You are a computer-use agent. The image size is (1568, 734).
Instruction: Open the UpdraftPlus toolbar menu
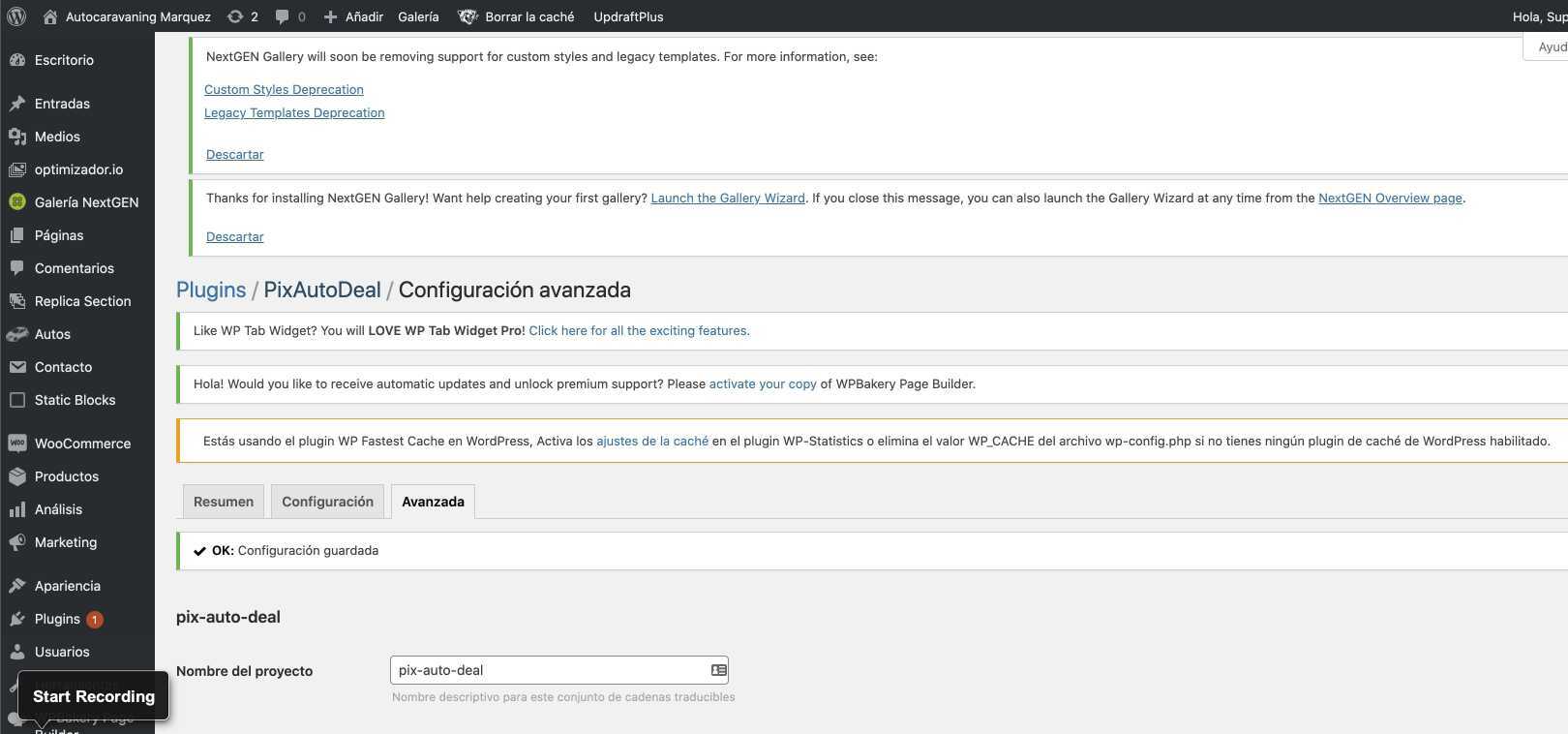pyautogui.click(x=628, y=16)
